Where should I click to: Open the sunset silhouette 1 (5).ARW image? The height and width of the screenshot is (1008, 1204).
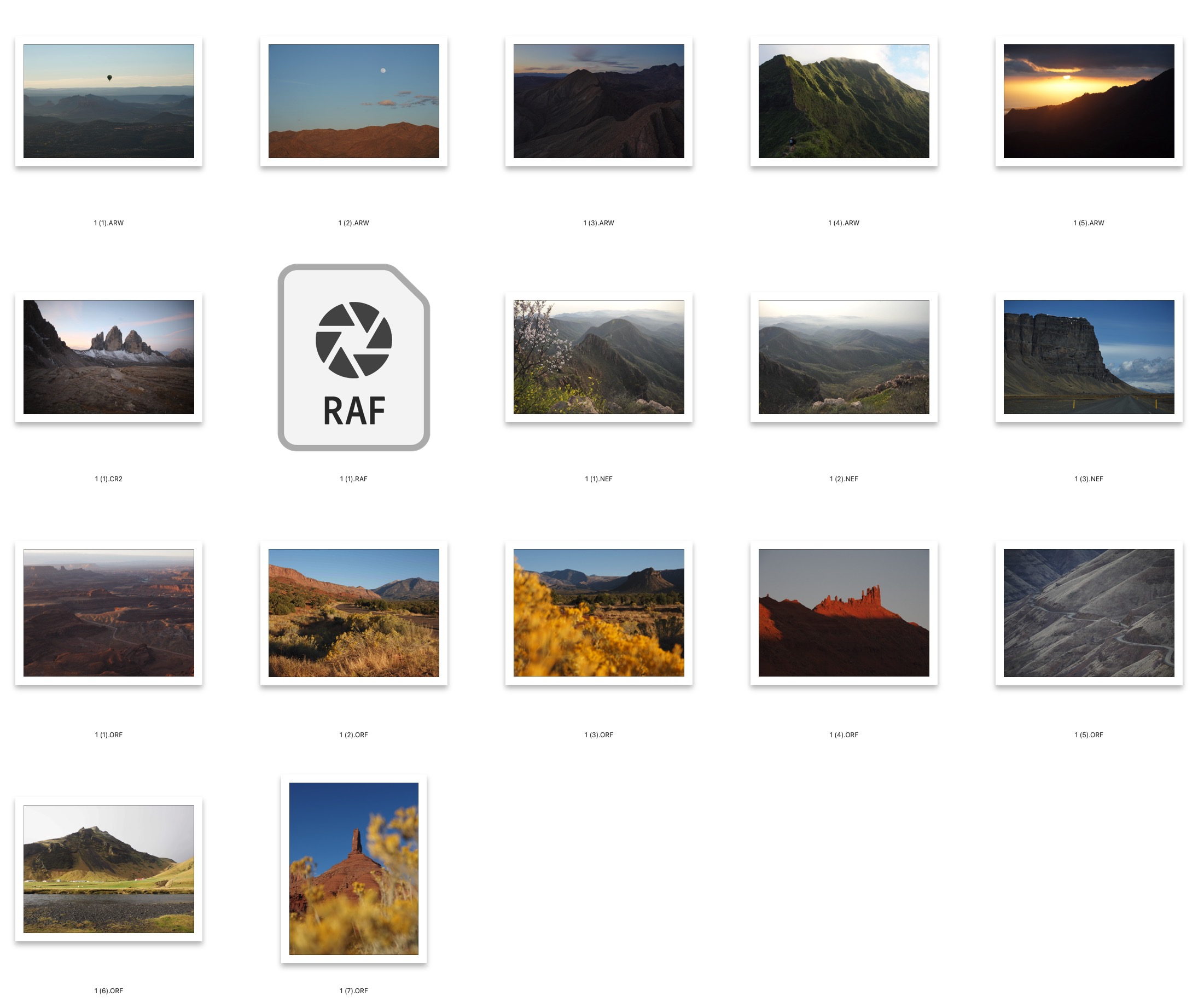coord(1088,101)
